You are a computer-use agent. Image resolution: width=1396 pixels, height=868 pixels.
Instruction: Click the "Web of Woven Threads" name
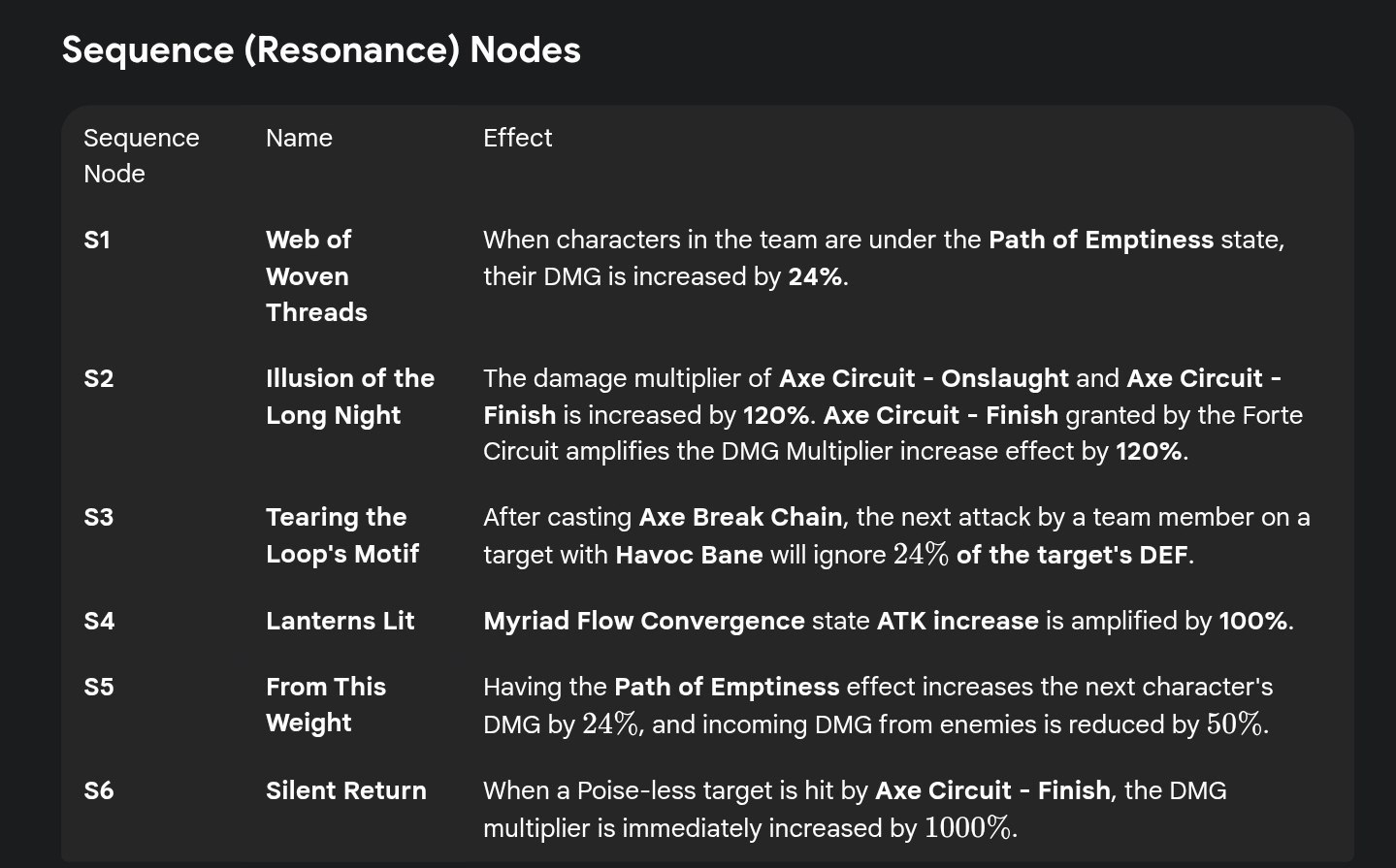[316, 275]
